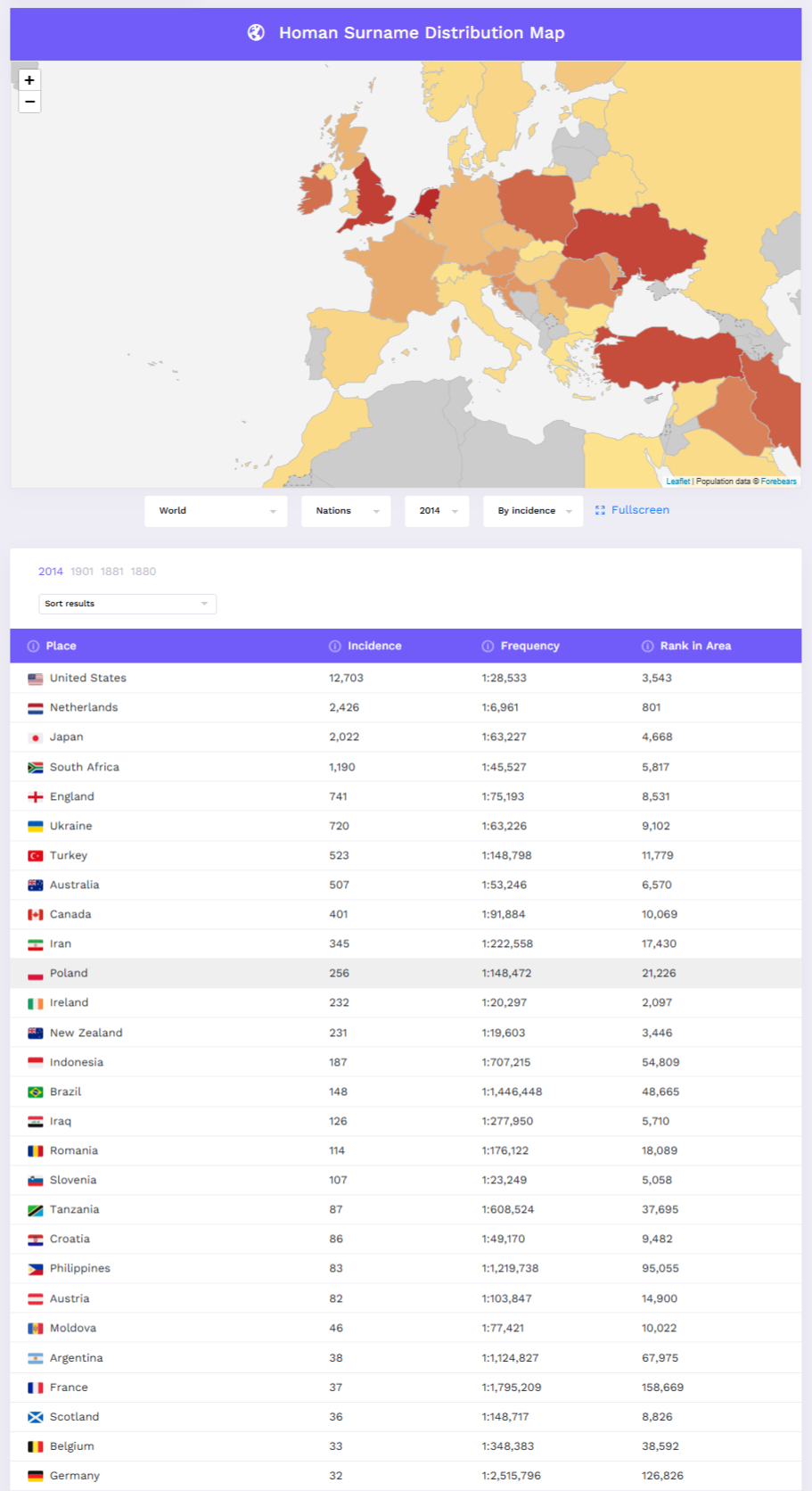This screenshot has width=812, height=1491.
Task: Zoom in the map with plus button
Action: (29, 80)
